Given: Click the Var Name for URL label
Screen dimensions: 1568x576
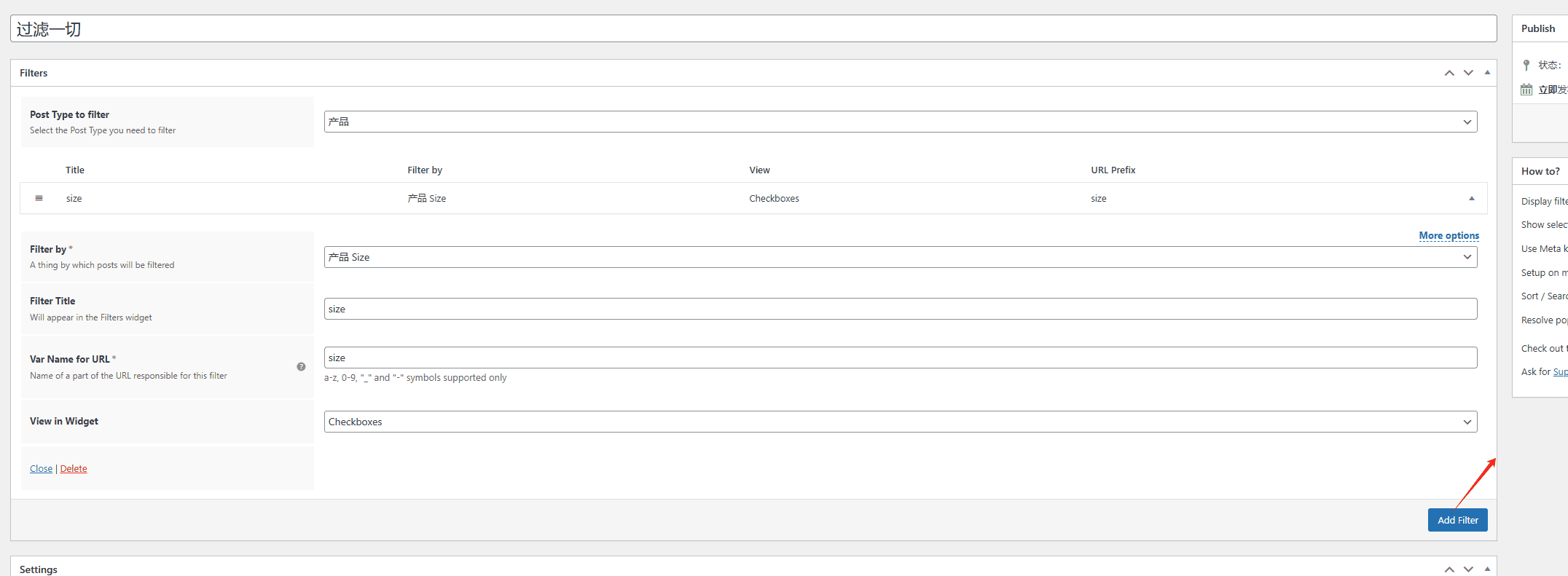Looking at the screenshot, I should click(70, 359).
